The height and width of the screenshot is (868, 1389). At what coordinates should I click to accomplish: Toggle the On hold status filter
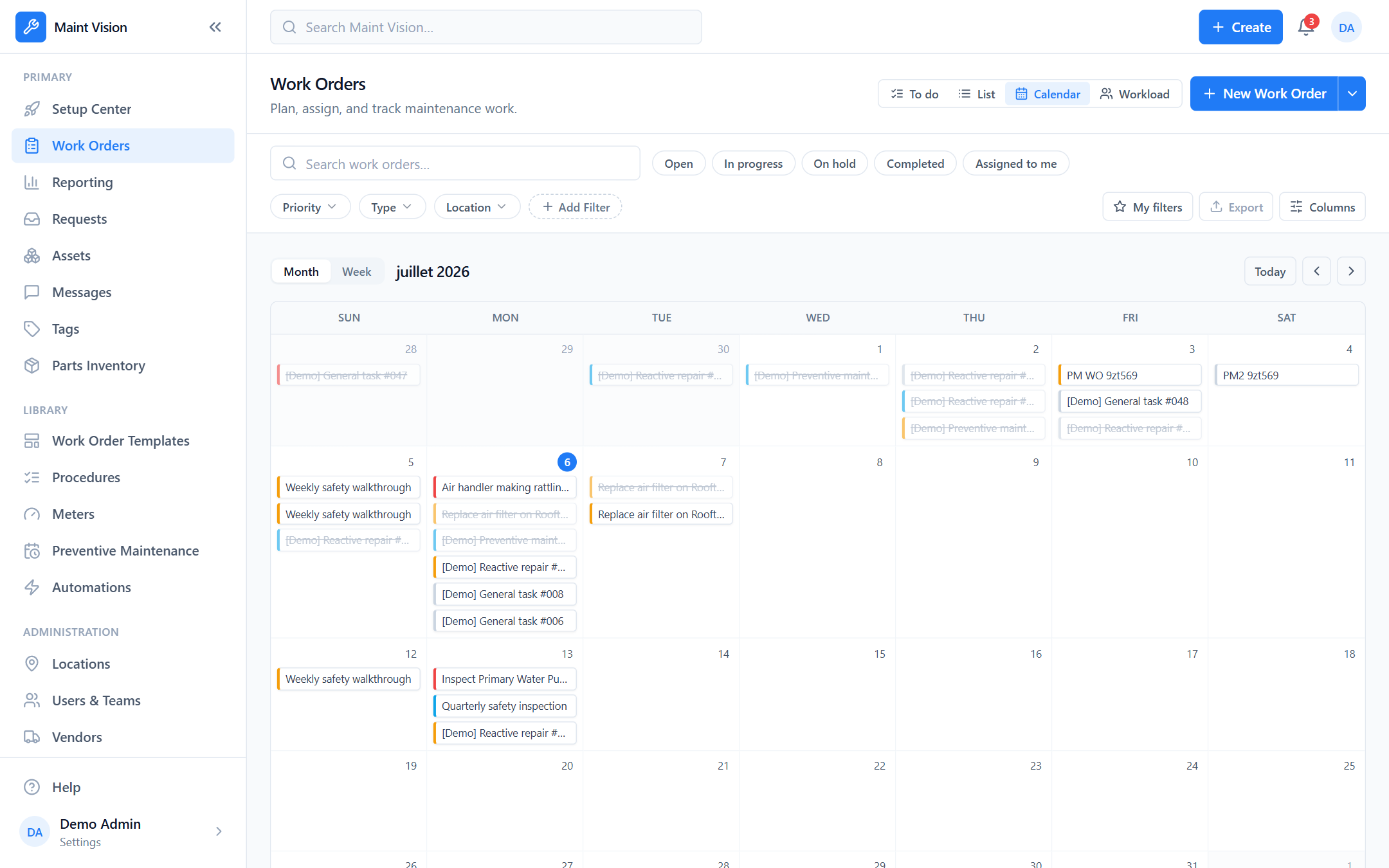tap(834, 164)
